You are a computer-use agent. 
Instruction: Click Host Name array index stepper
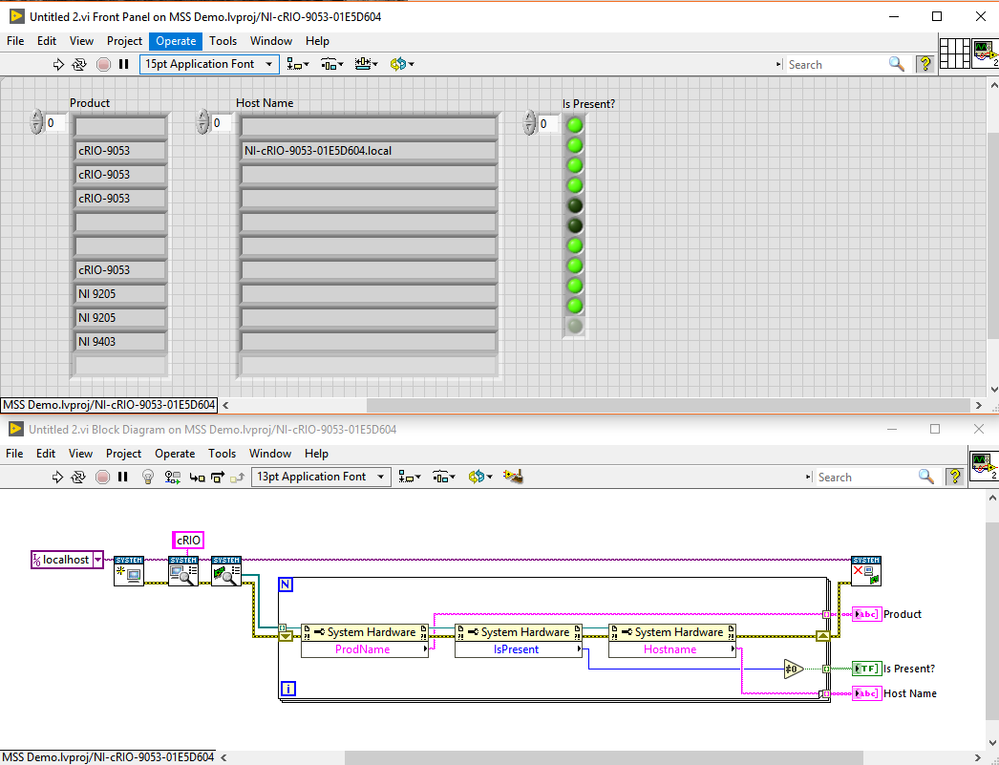tap(203, 122)
